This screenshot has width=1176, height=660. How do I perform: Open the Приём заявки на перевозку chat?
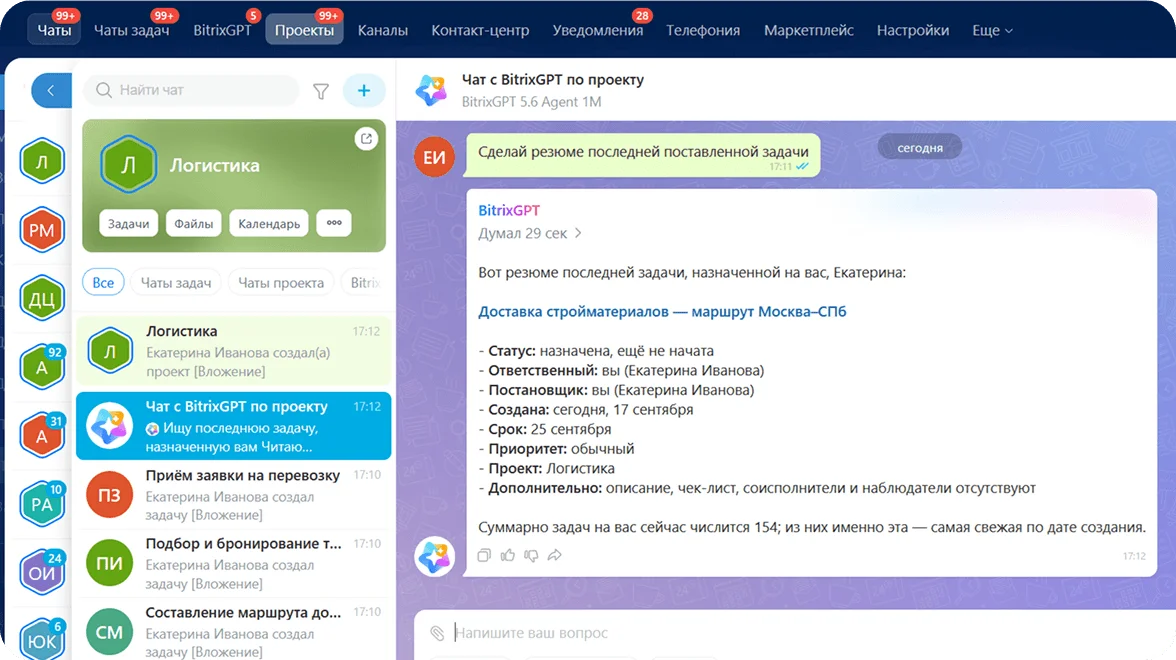[x=233, y=494]
